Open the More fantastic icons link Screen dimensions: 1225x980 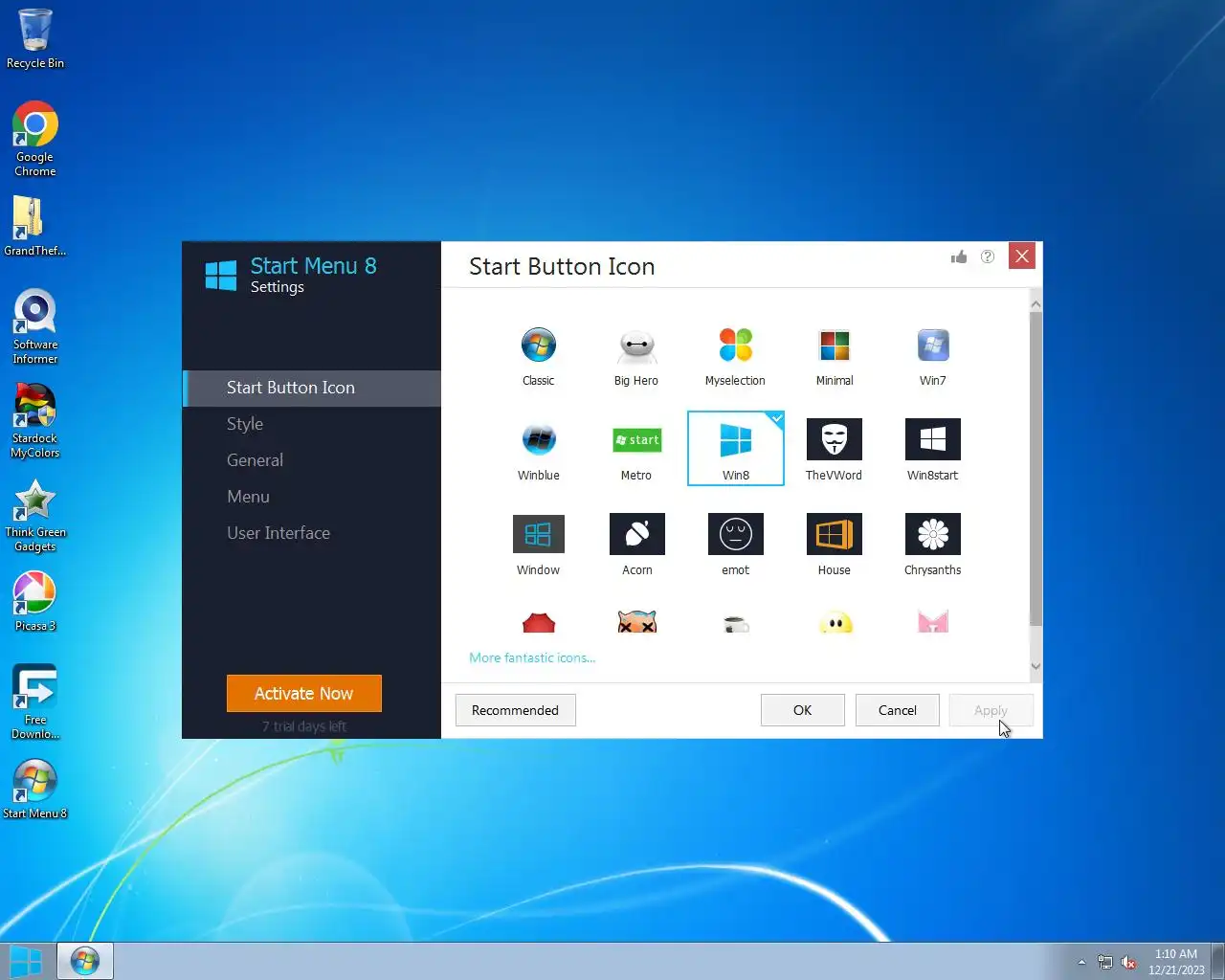[532, 657]
